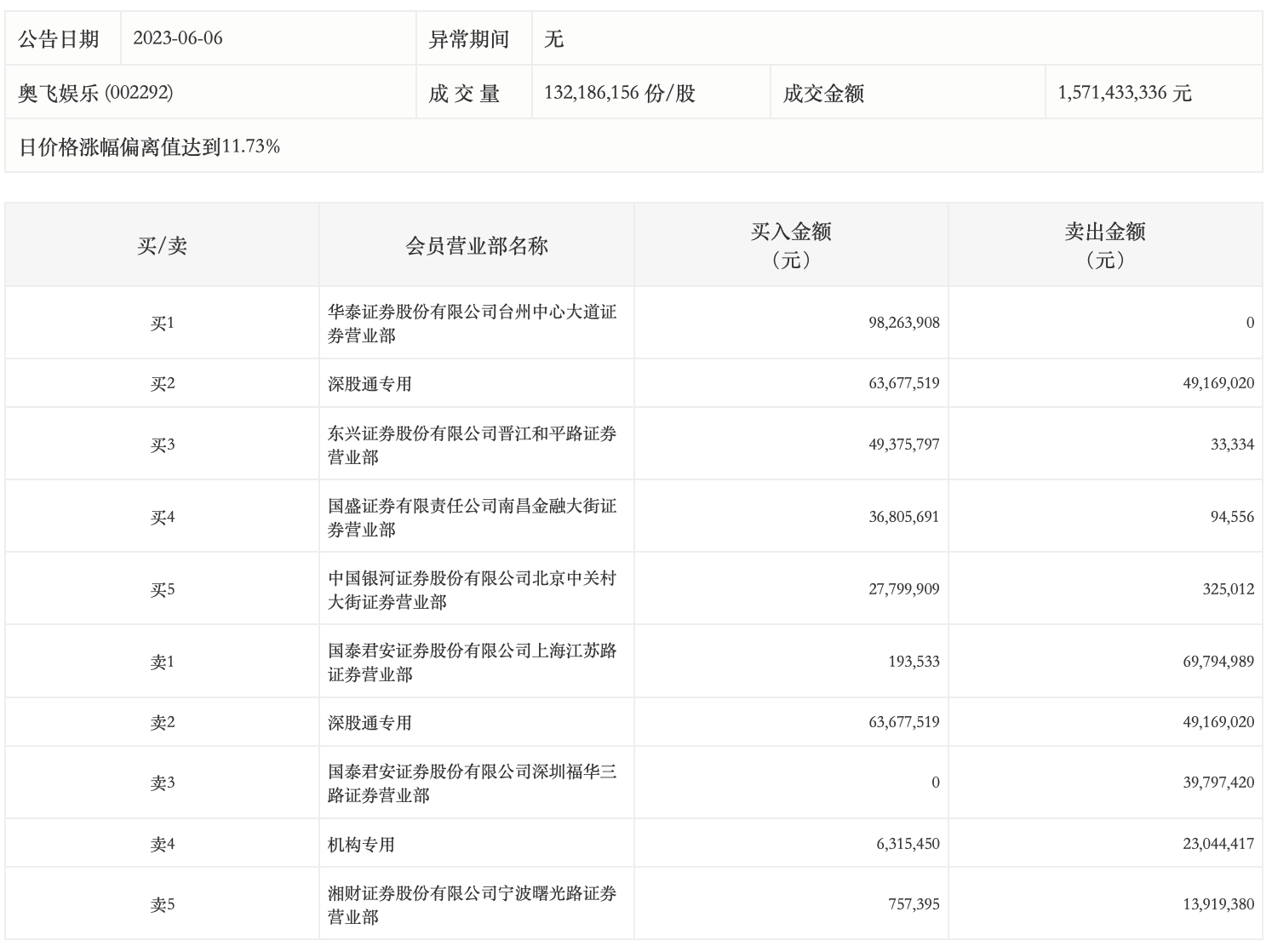
Task: Click 深股通专用 in the 买2 row
Action: point(370,384)
